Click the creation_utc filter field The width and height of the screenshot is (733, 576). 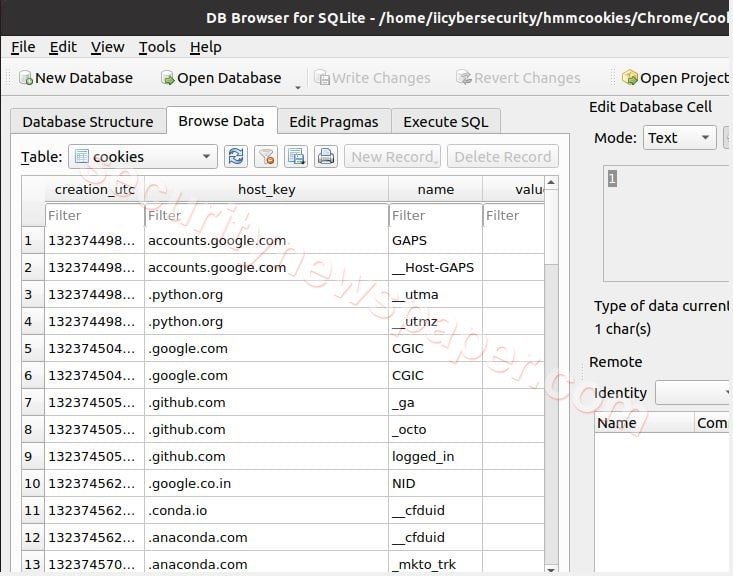pyautogui.click(x=95, y=215)
